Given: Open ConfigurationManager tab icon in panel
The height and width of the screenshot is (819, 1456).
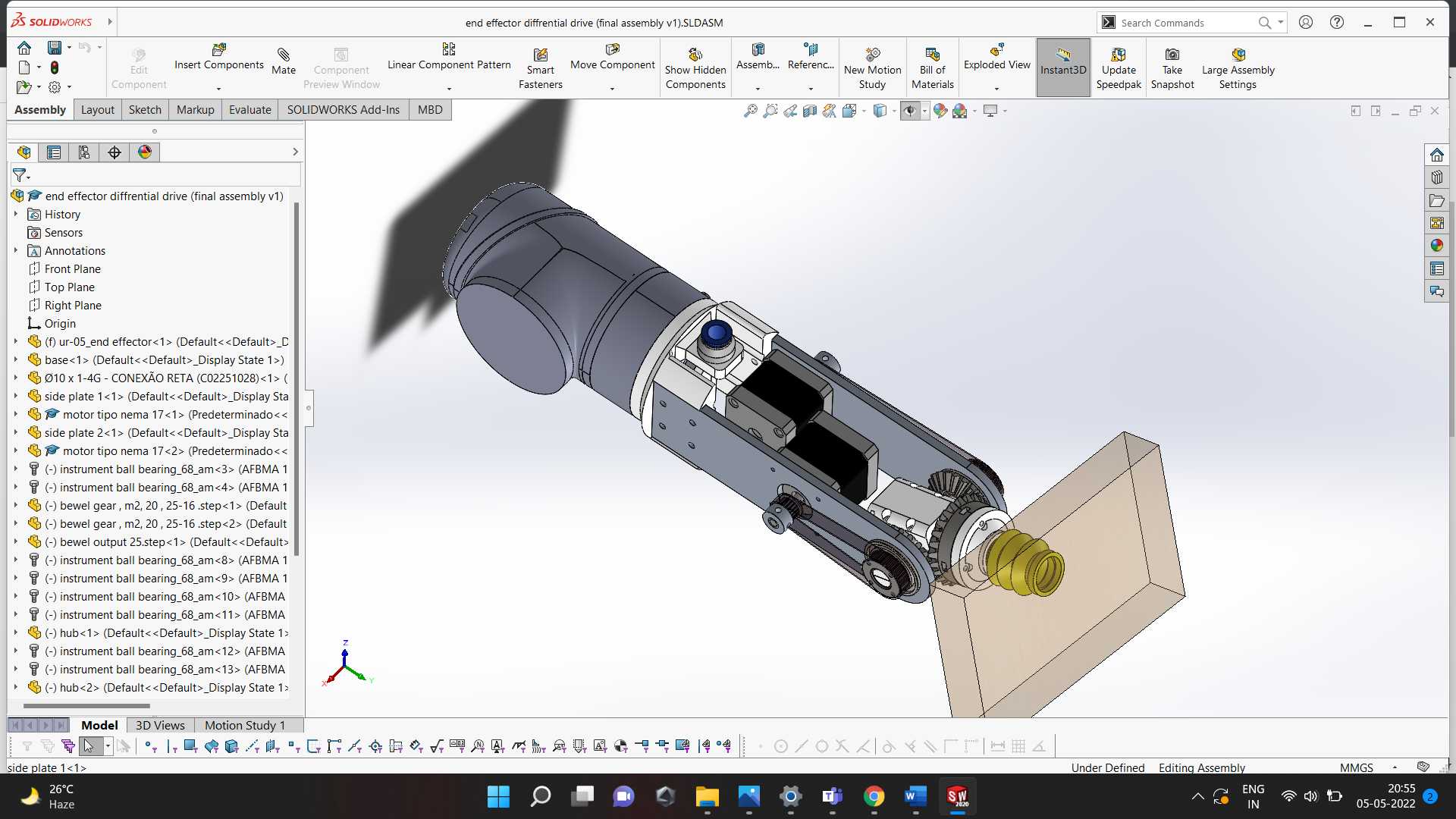Looking at the screenshot, I should [x=84, y=152].
